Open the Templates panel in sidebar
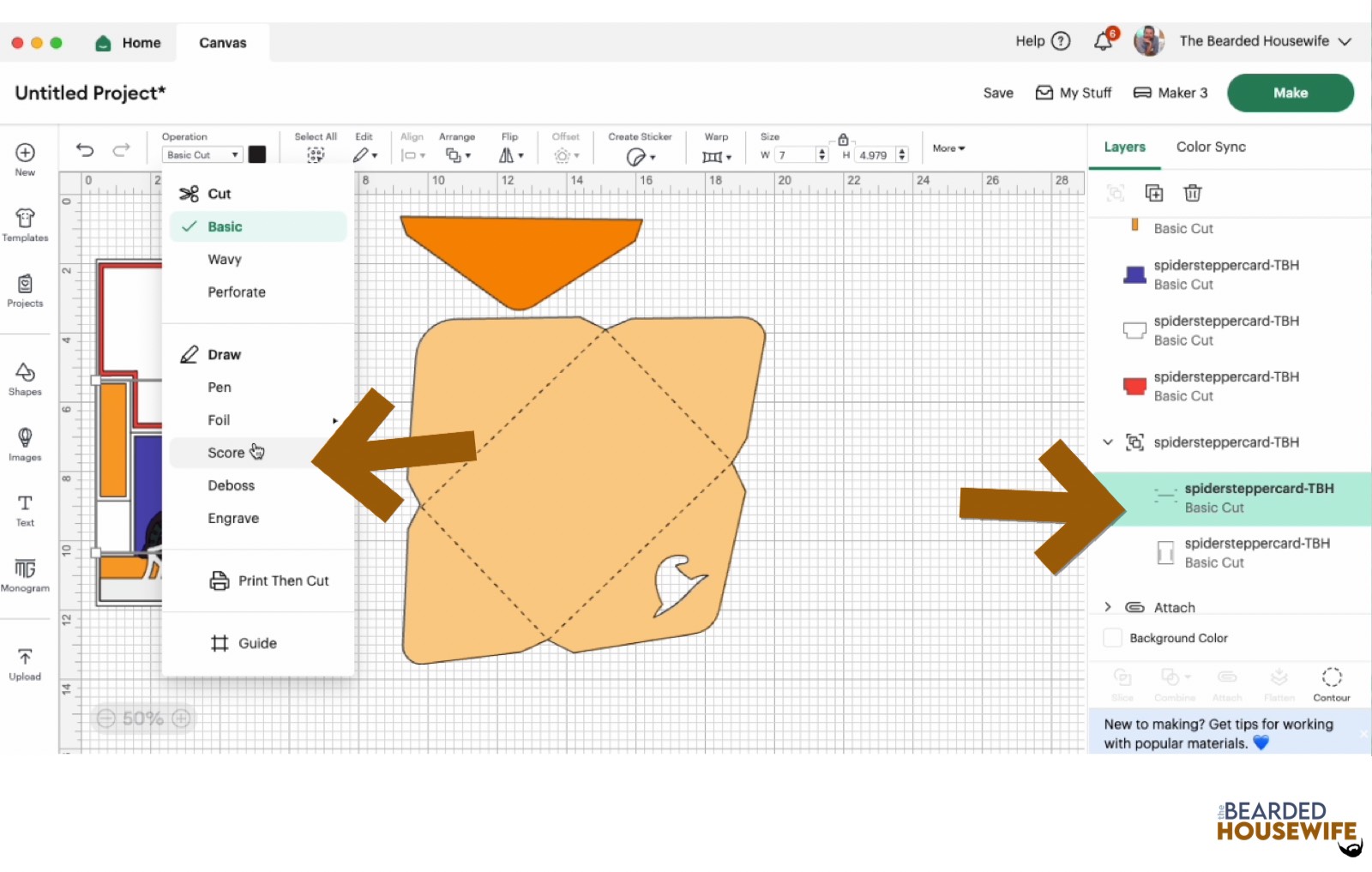 click(25, 225)
